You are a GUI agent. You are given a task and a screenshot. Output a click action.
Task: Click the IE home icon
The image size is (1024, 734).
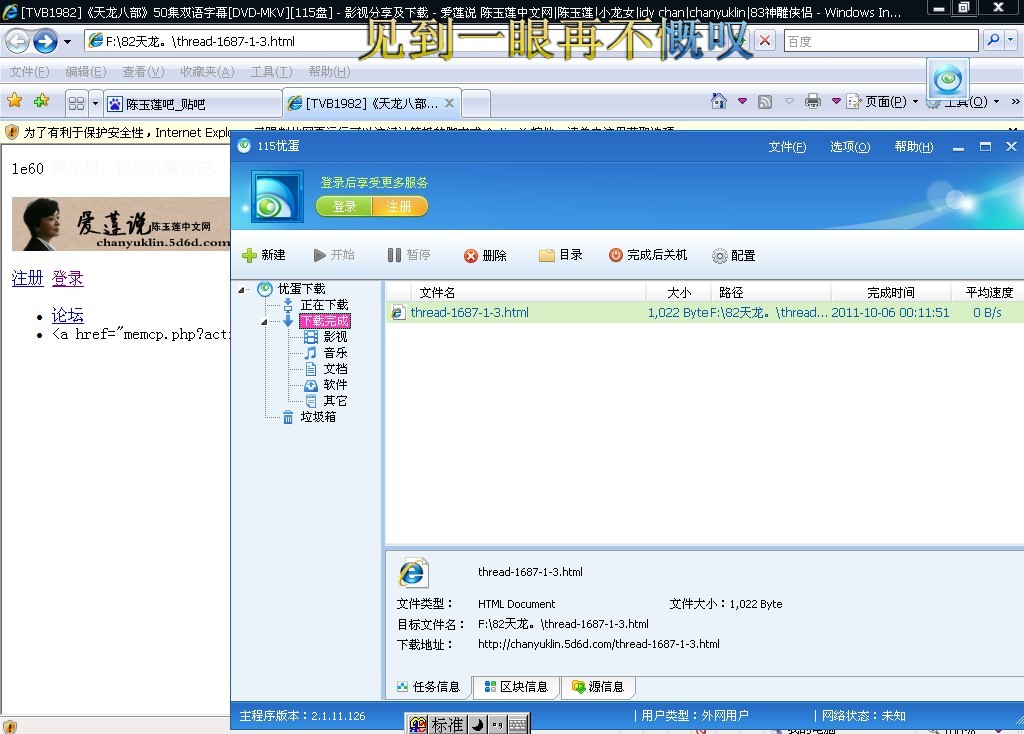[719, 101]
